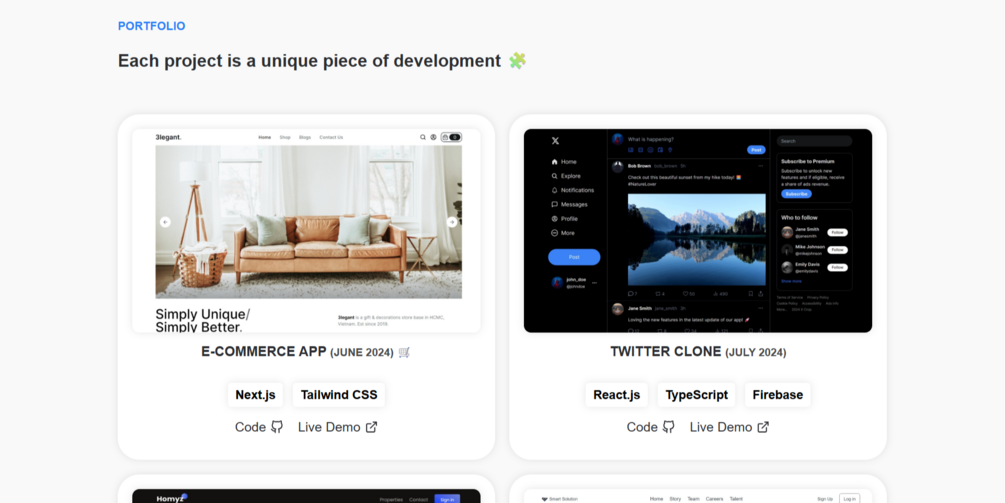The width and height of the screenshot is (1005, 503).
Task: Click the Tailwind CSS tag
Action: tap(339, 395)
